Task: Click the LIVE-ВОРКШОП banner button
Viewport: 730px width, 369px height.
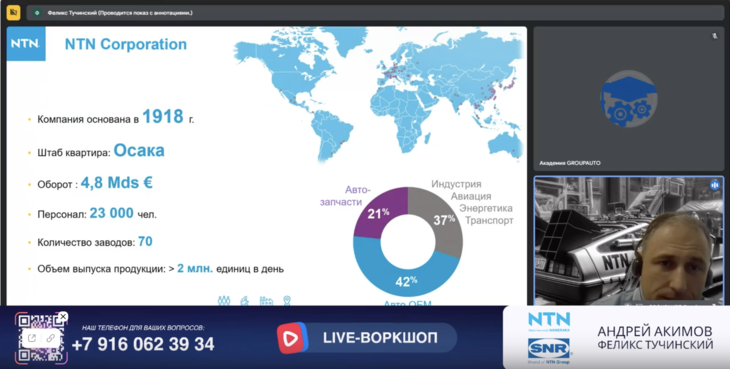Action: tap(367, 338)
